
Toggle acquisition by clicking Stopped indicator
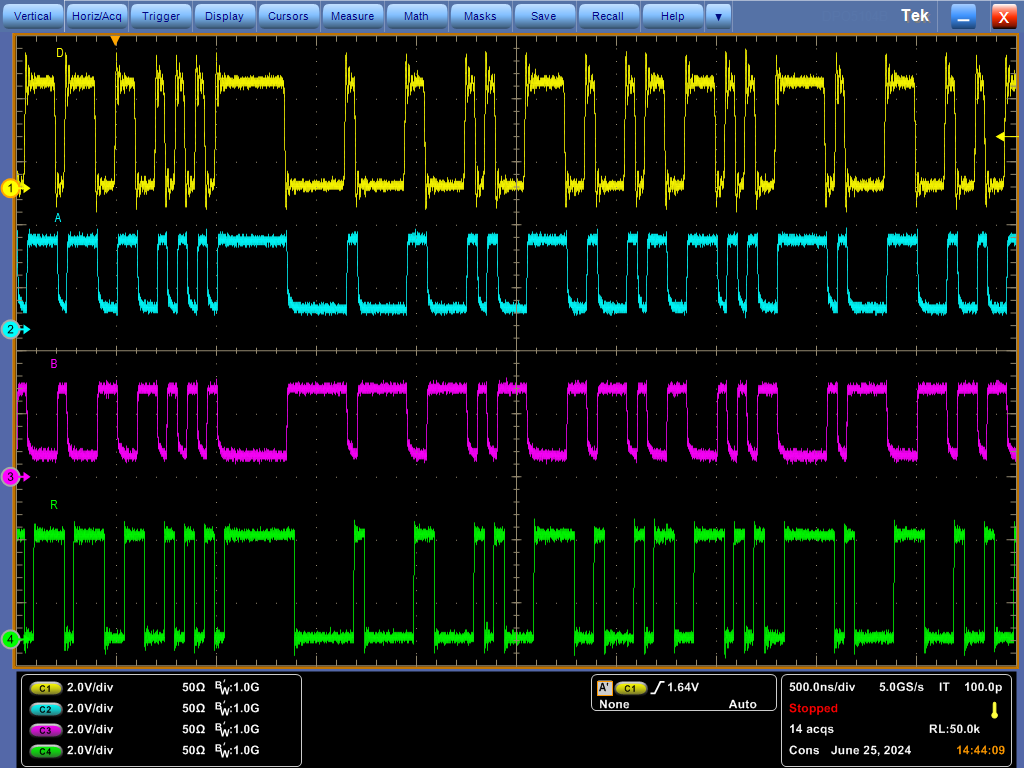point(813,708)
